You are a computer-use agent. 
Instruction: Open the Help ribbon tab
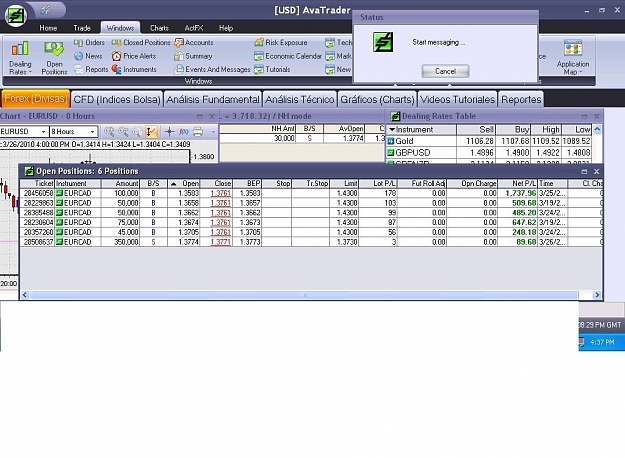coord(226,28)
